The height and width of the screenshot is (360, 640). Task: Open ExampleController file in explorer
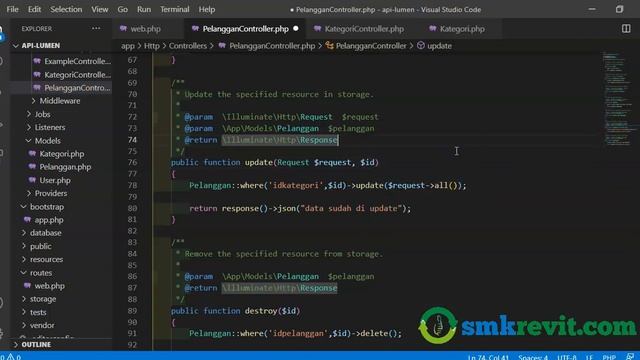[77, 61]
